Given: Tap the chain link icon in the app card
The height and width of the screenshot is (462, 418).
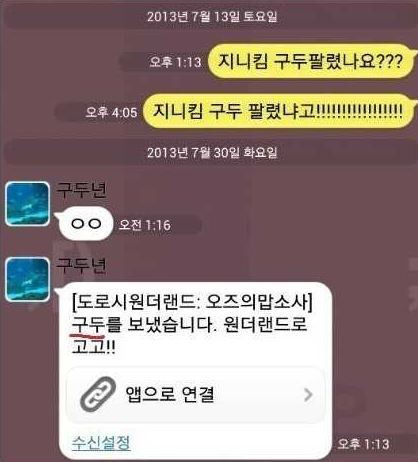Looking at the screenshot, I should pyautogui.click(x=98, y=394).
